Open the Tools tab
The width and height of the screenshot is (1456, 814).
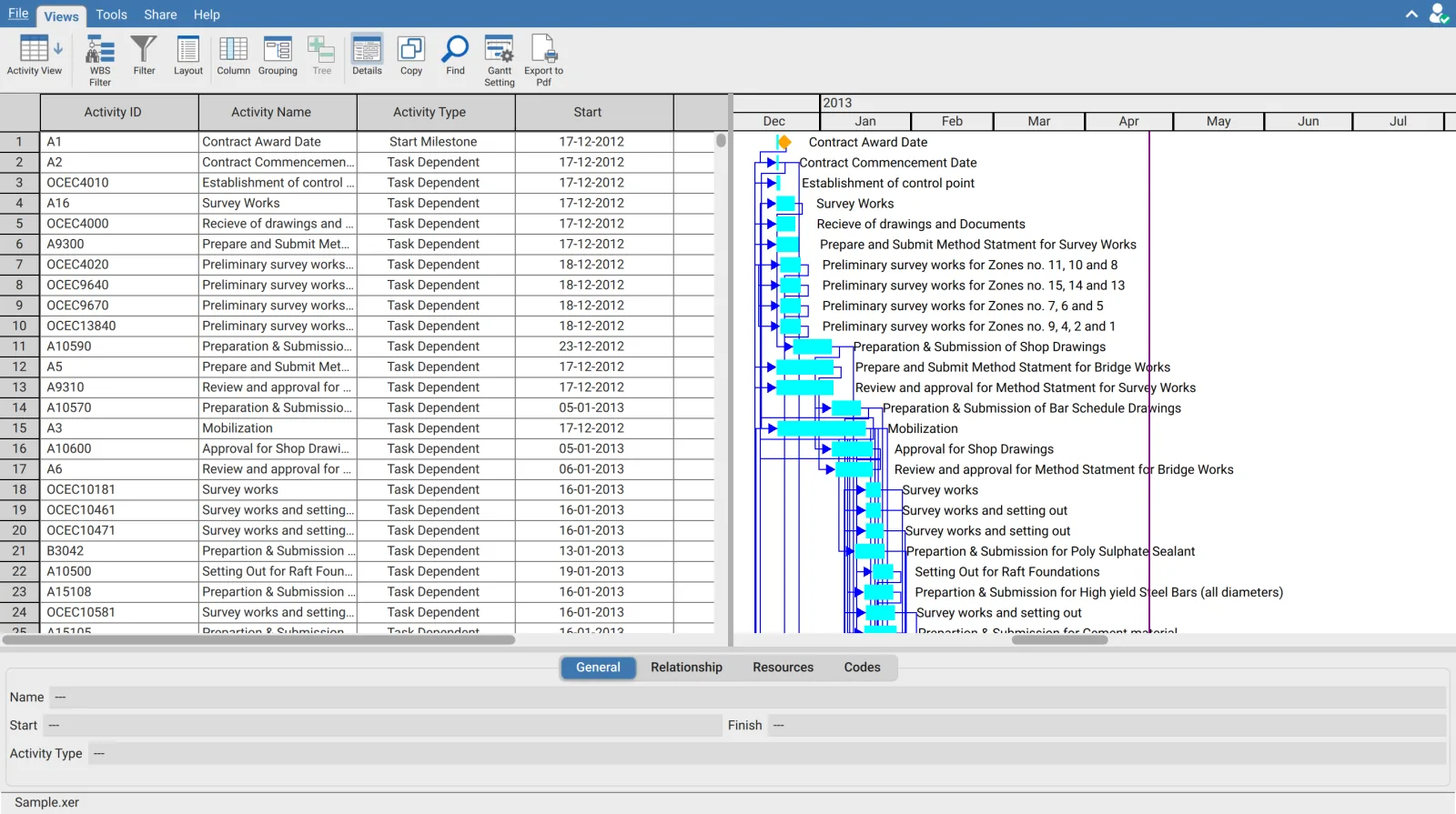tap(111, 15)
